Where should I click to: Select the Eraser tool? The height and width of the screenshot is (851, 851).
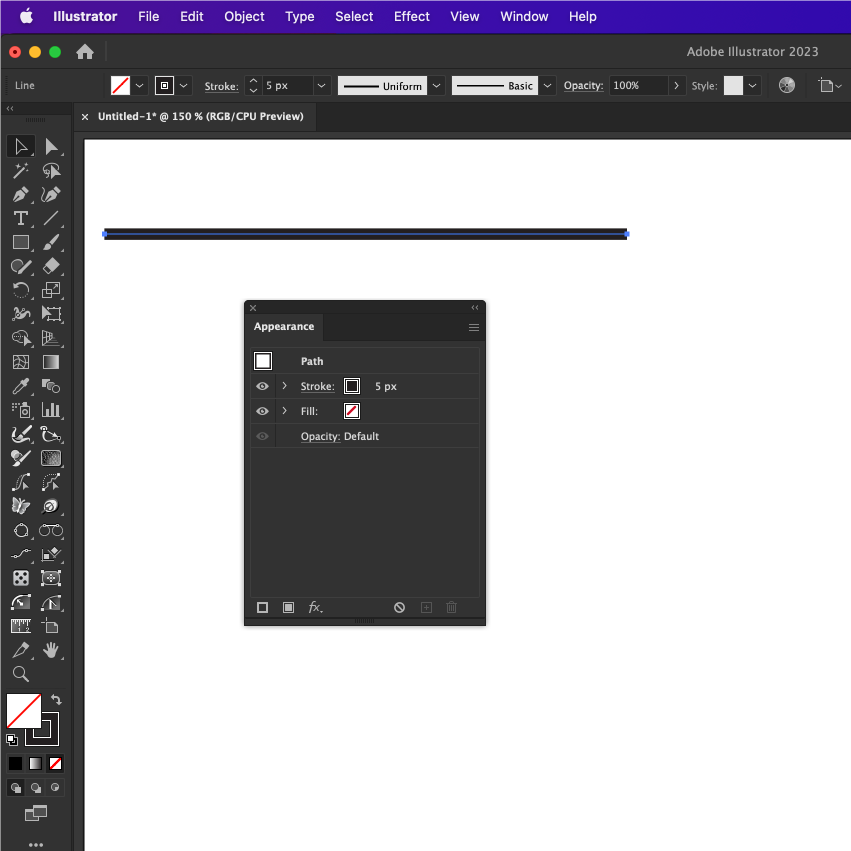(x=51, y=266)
